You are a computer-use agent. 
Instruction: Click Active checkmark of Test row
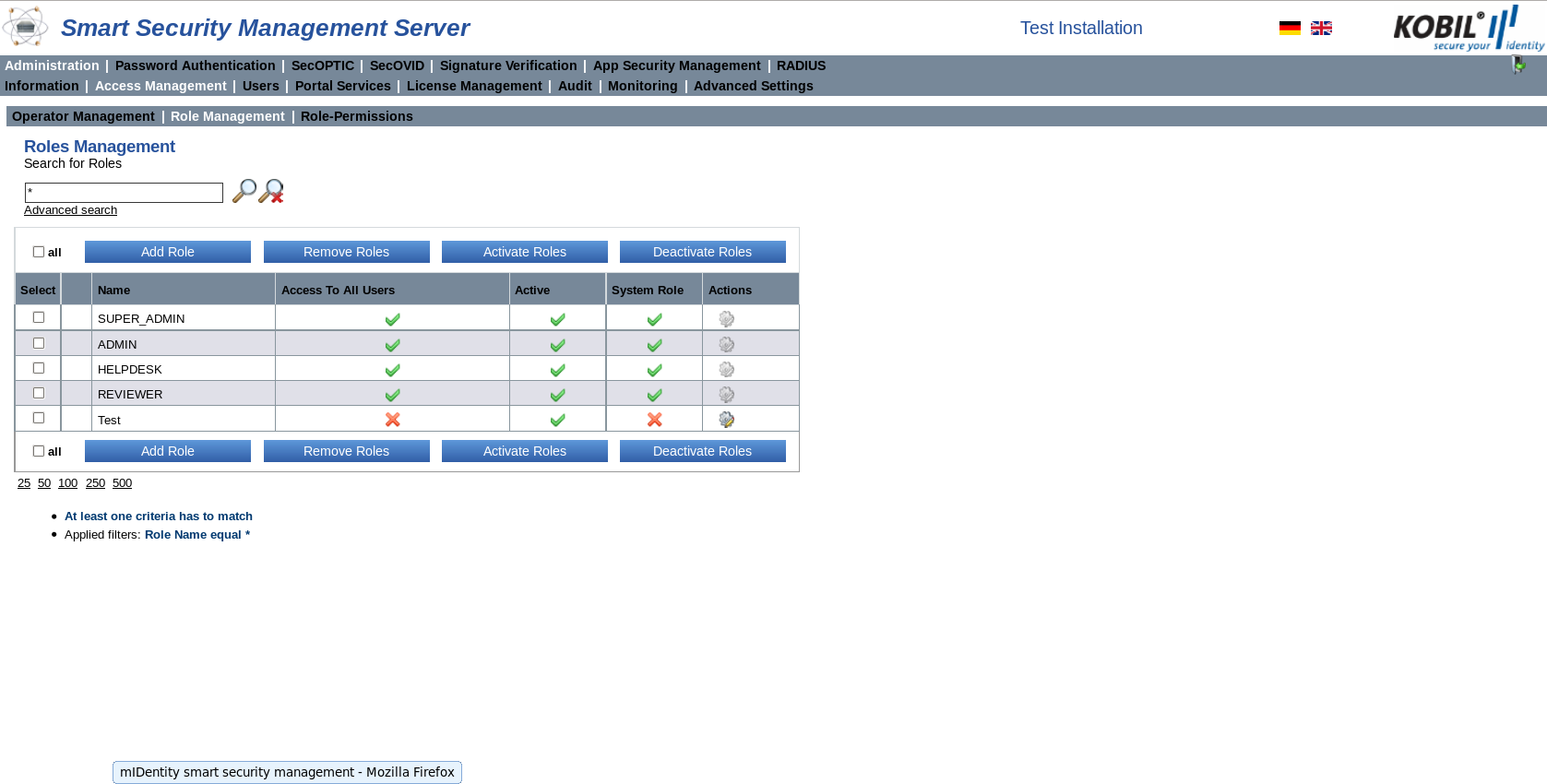[x=558, y=420]
